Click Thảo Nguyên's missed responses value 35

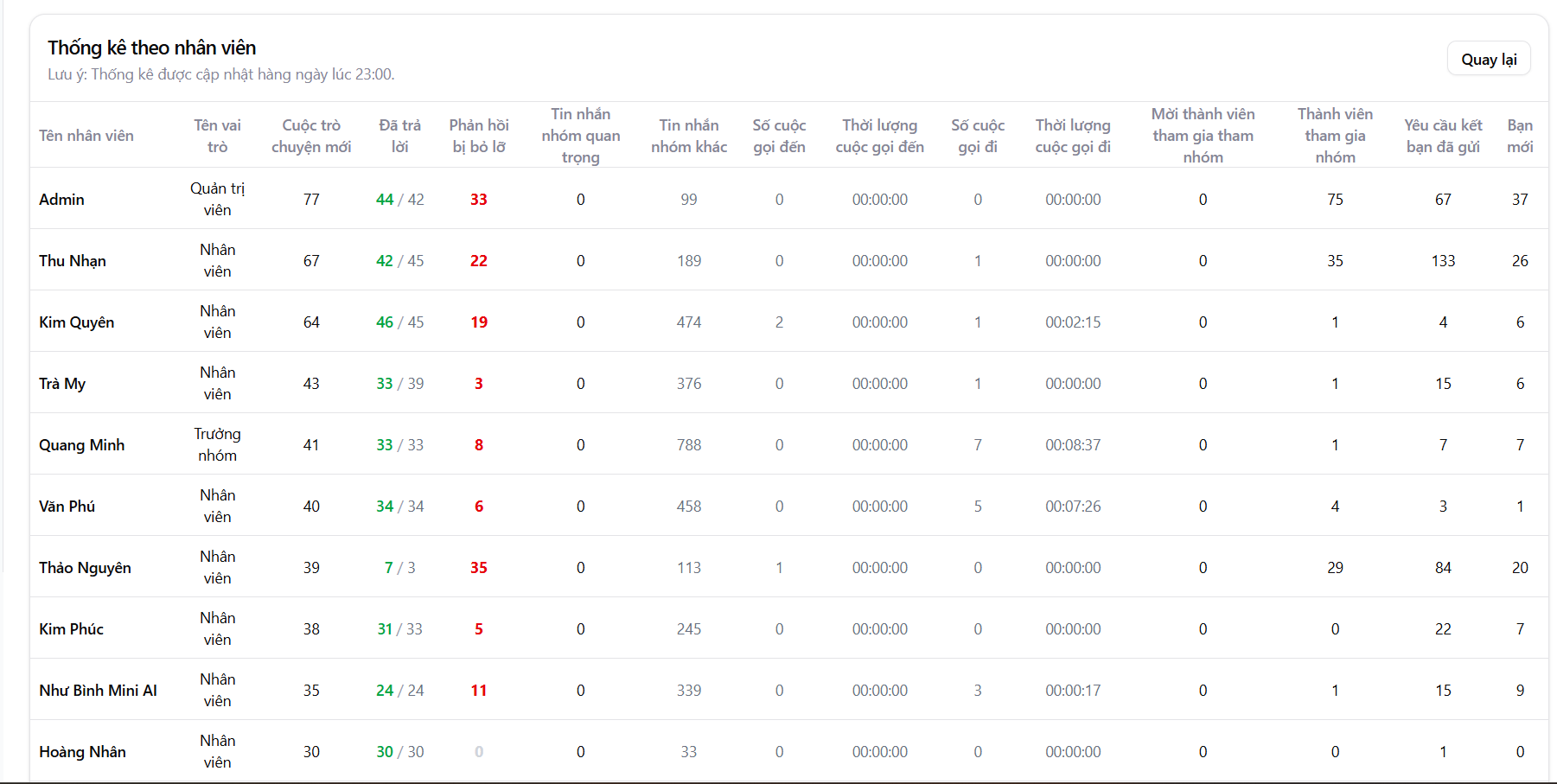479,568
